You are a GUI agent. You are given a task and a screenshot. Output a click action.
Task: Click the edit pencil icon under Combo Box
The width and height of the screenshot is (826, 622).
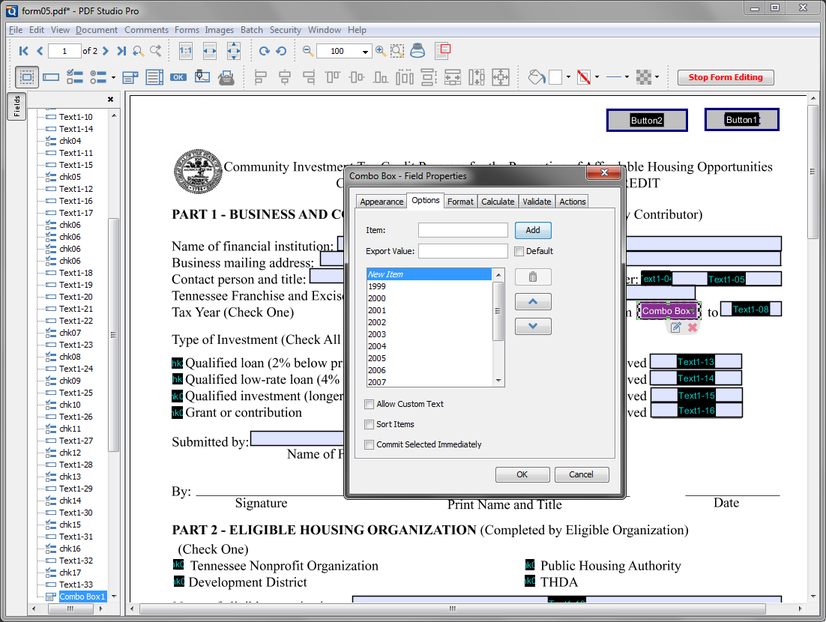[x=676, y=328]
